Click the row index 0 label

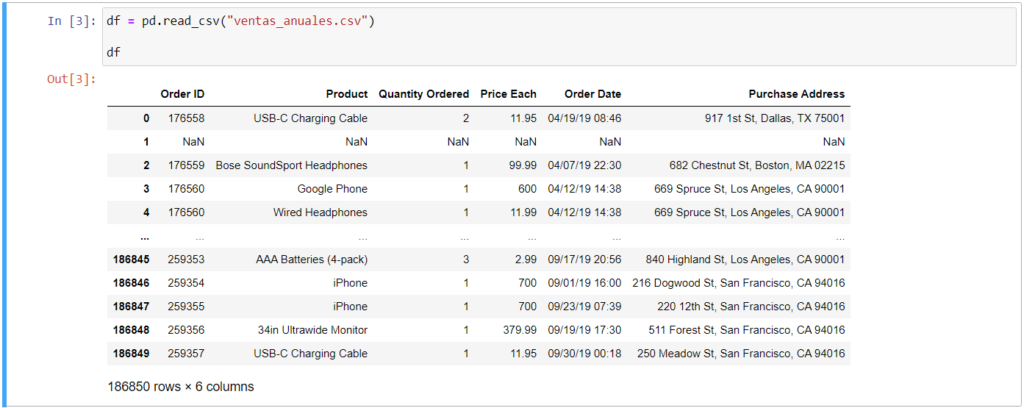click(146, 118)
